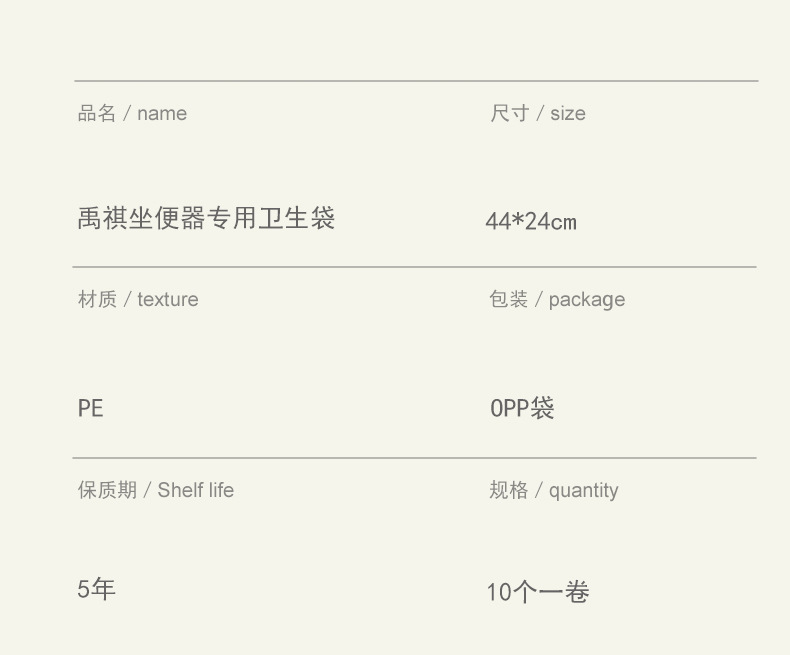Select the size value 44*24cm
The width and height of the screenshot is (790, 655).
pyautogui.click(x=531, y=222)
